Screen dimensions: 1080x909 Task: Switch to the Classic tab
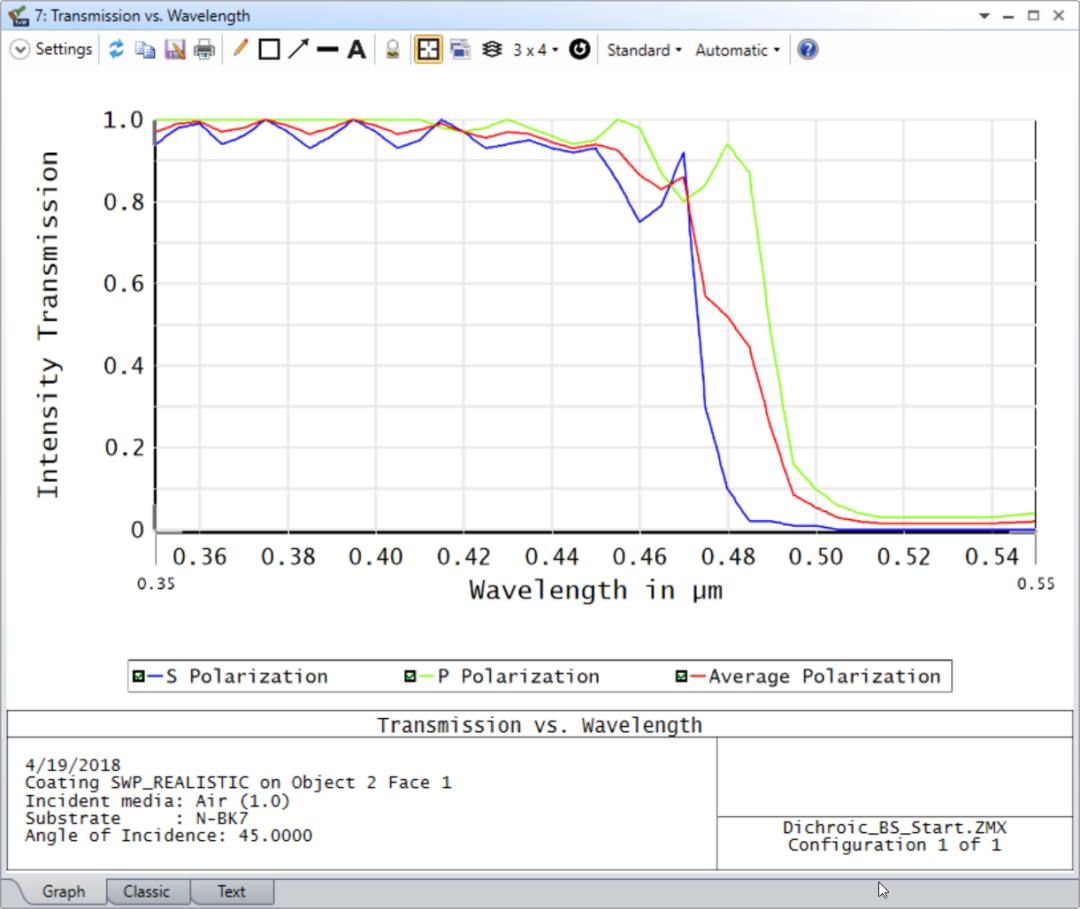tap(147, 891)
